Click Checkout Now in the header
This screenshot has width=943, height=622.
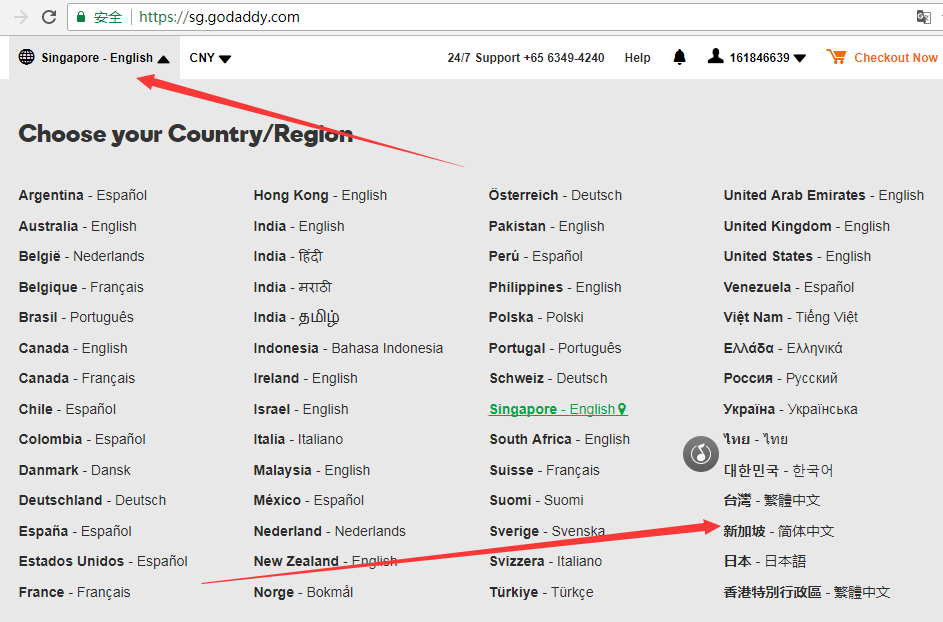[895, 58]
